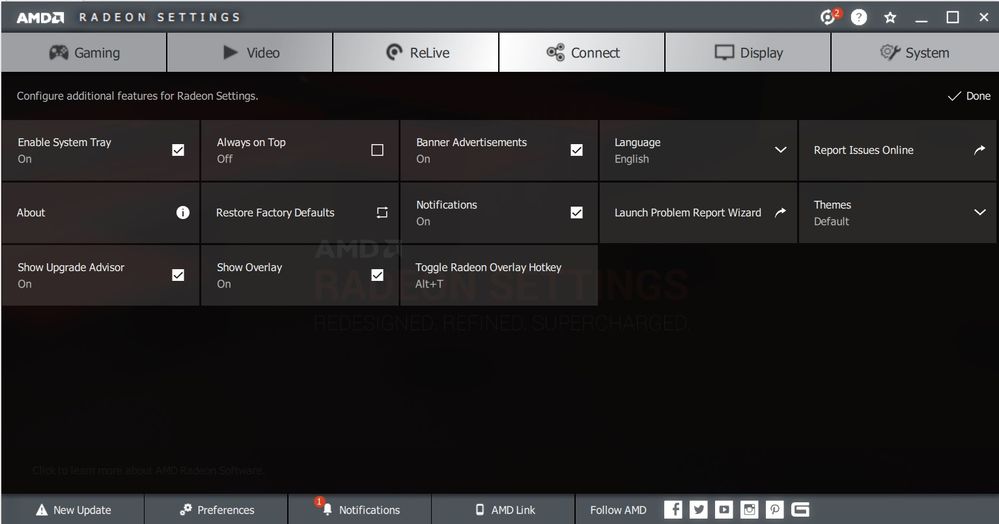Viewport: 999px width, 524px height.
Task: Open New Update in bottom bar
Action: [73, 509]
